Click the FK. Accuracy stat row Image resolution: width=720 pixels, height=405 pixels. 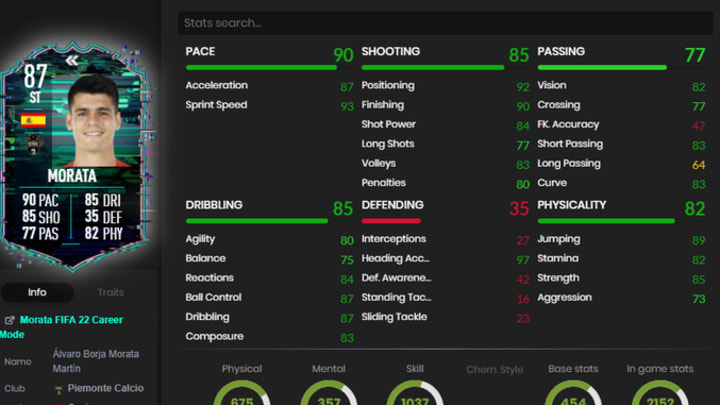point(621,125)
